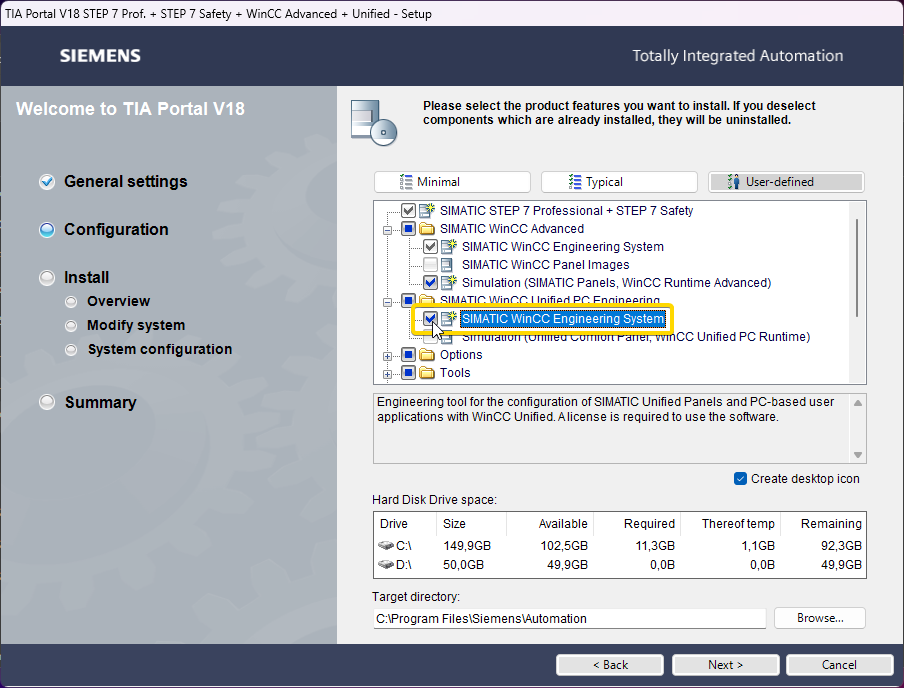
Task: Select the Tools tree row label
Action: pyautogui.click(x=455, y=373)
